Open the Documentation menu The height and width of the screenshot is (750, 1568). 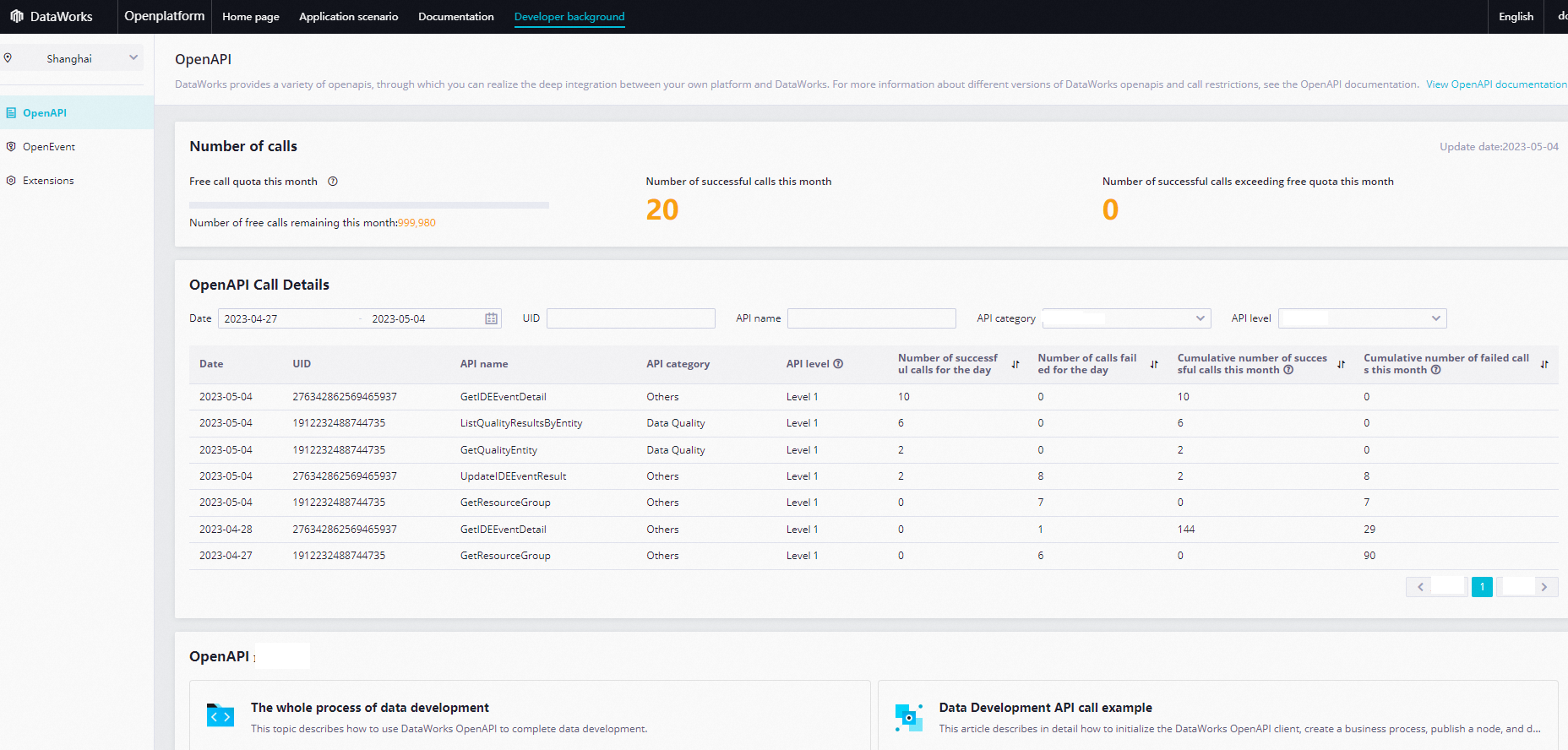click(456, 16)
